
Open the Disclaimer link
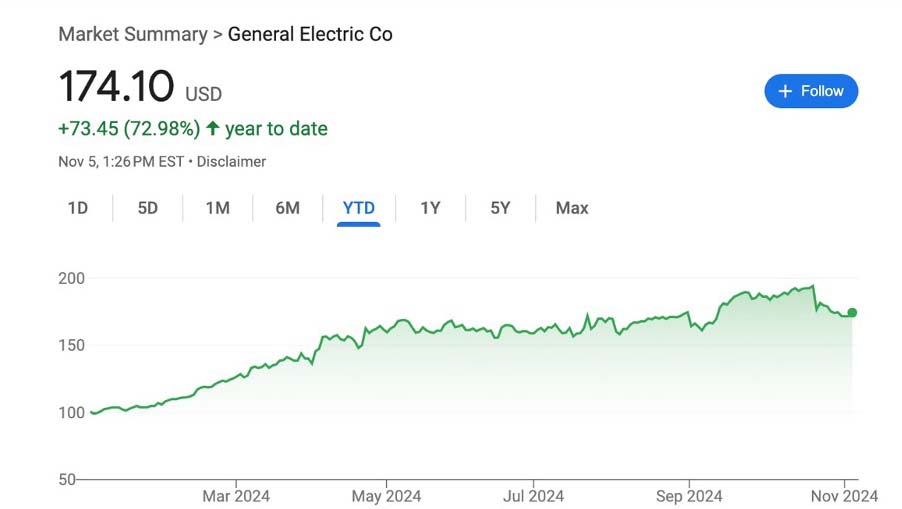coord(231,161)
